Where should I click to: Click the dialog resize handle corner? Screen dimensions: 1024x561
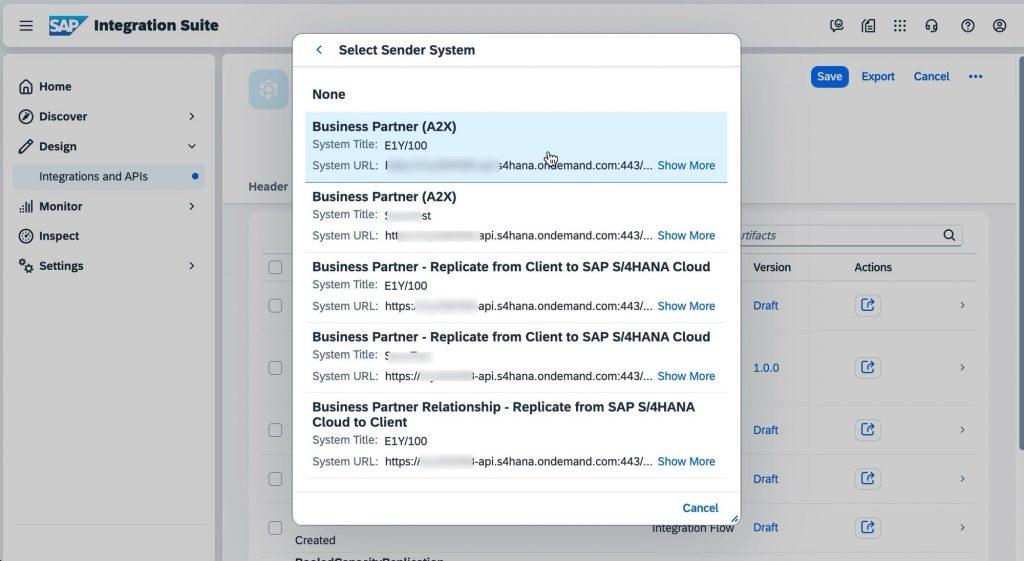coord(734,519)
